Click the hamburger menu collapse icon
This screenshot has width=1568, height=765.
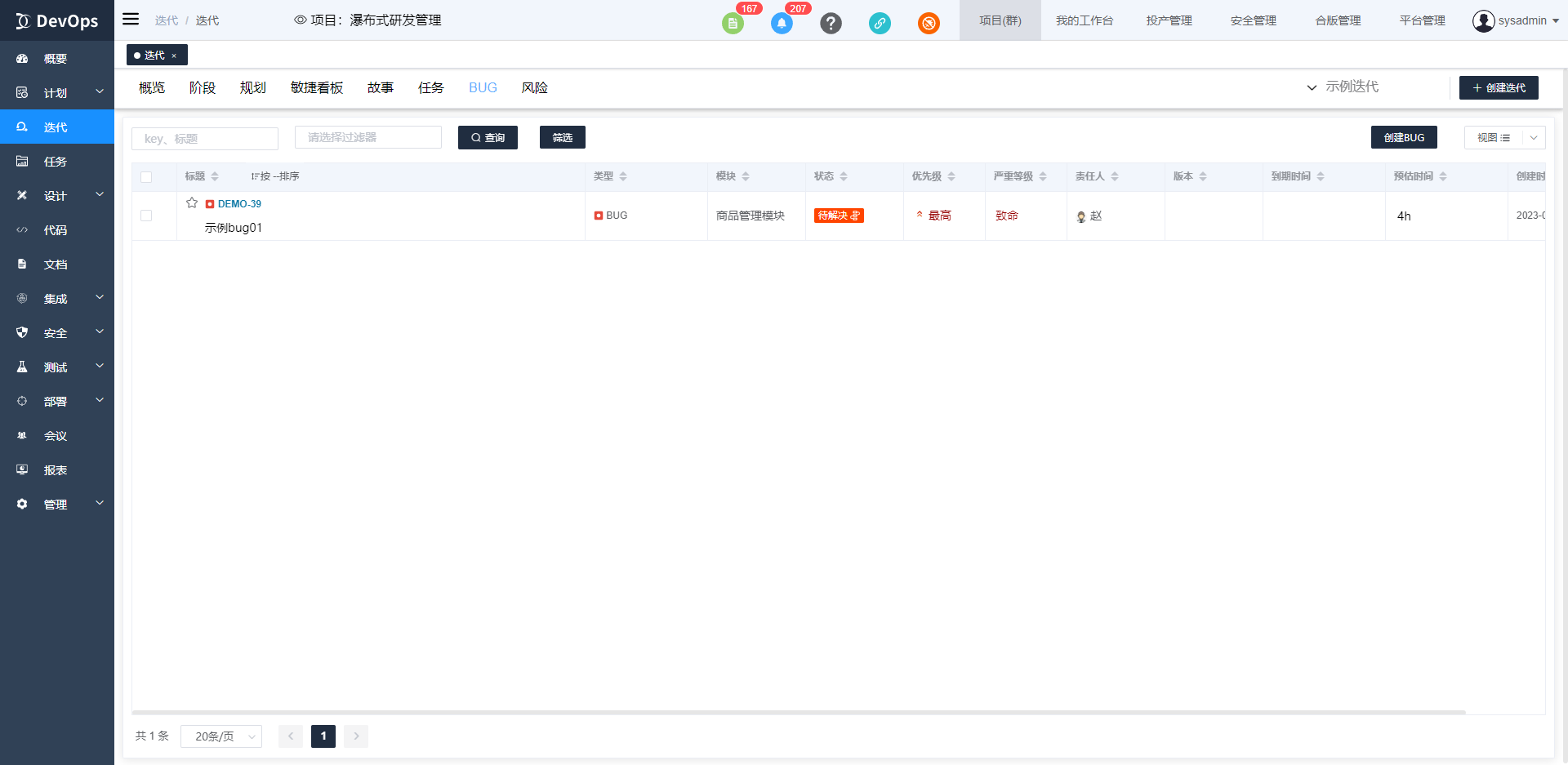131,19
